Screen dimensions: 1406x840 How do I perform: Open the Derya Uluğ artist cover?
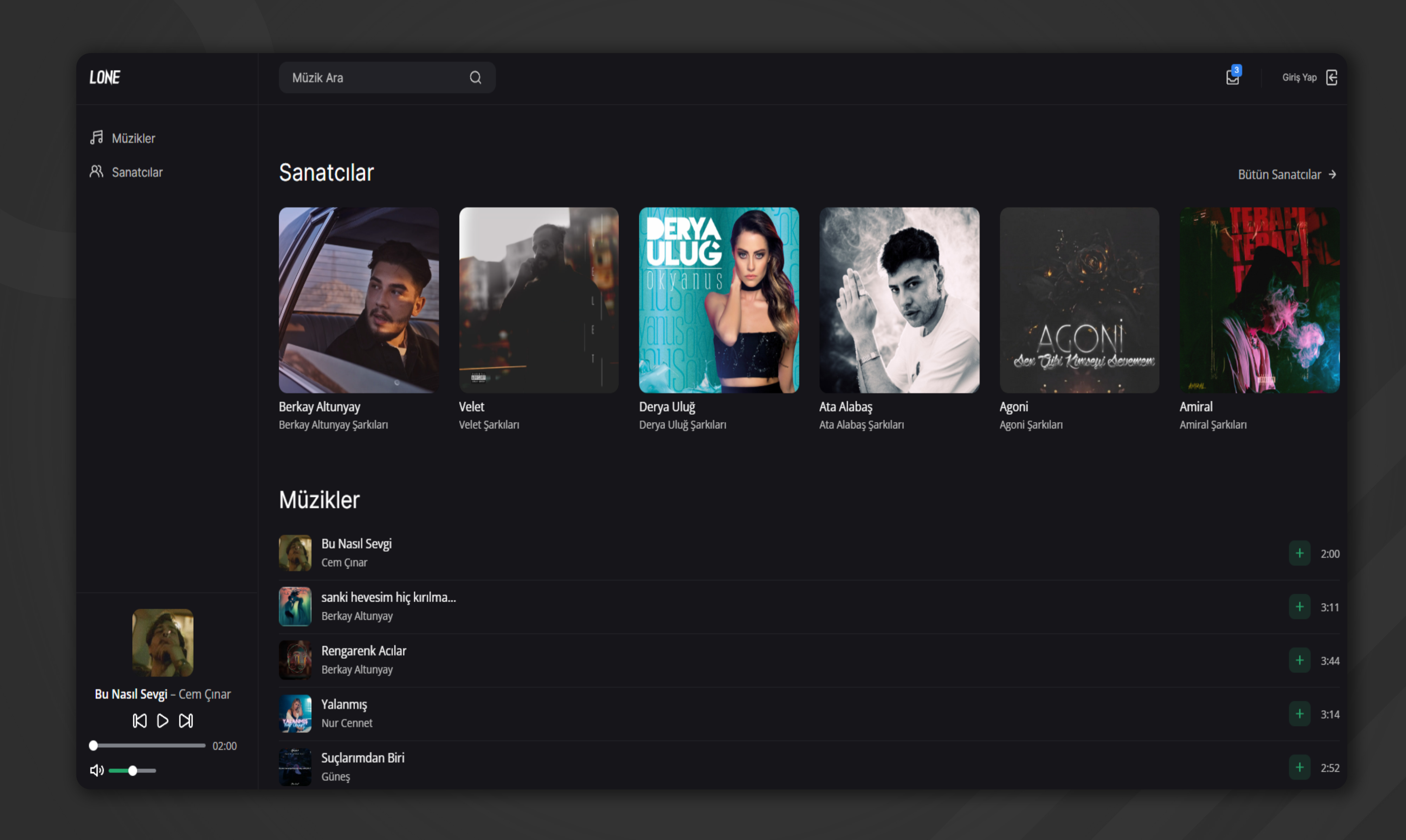coord(718,300)
